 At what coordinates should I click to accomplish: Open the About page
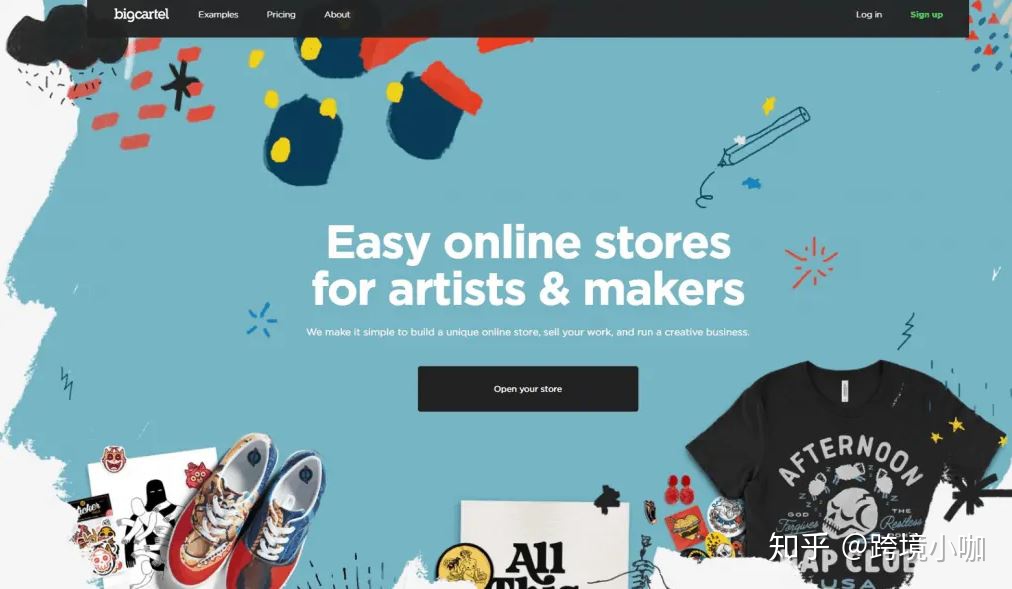click(x=337, y=14)
